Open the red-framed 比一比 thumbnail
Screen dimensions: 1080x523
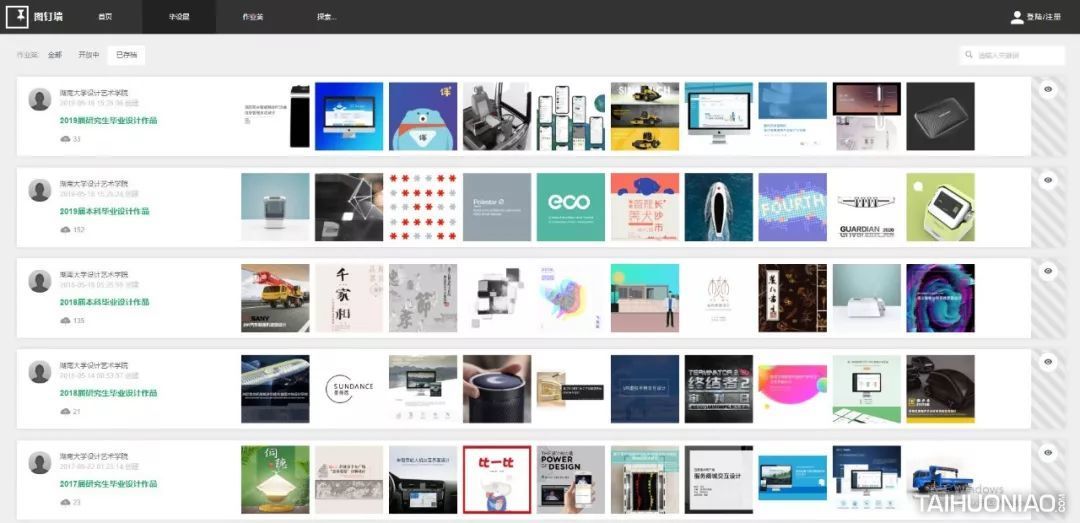(497, 480)
